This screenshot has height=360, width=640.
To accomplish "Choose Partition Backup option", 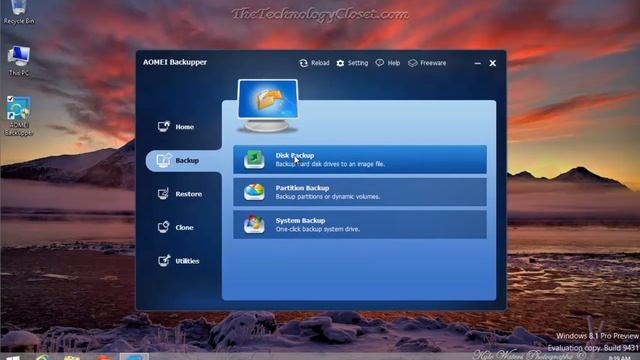I will (x=360, y=192).
